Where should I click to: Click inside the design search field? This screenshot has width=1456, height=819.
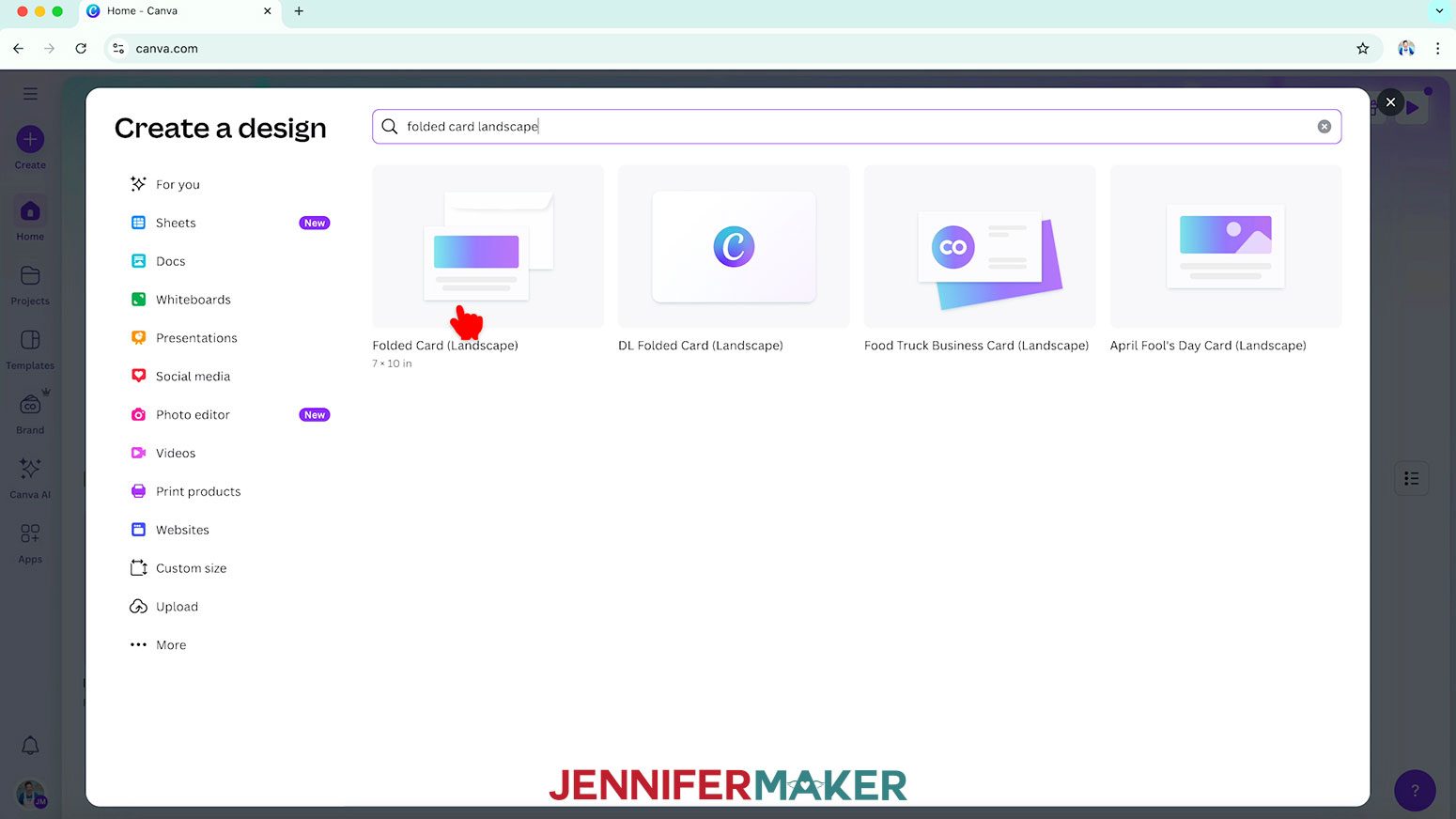857,127
